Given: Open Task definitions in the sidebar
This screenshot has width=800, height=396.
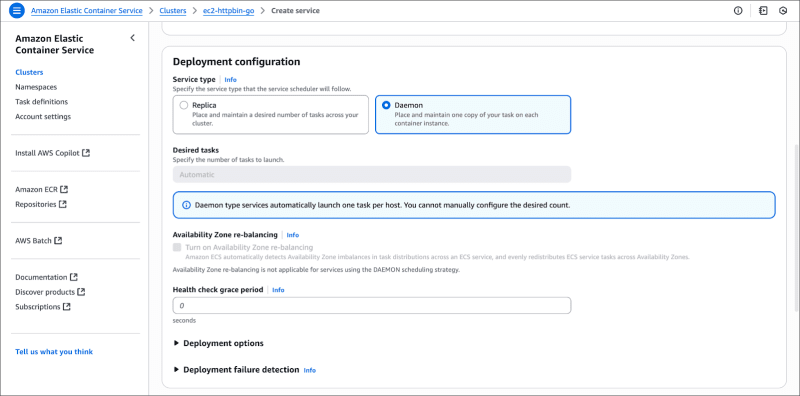Looking at the screenshot, I should pyautogui.click(x=41, y=102).
